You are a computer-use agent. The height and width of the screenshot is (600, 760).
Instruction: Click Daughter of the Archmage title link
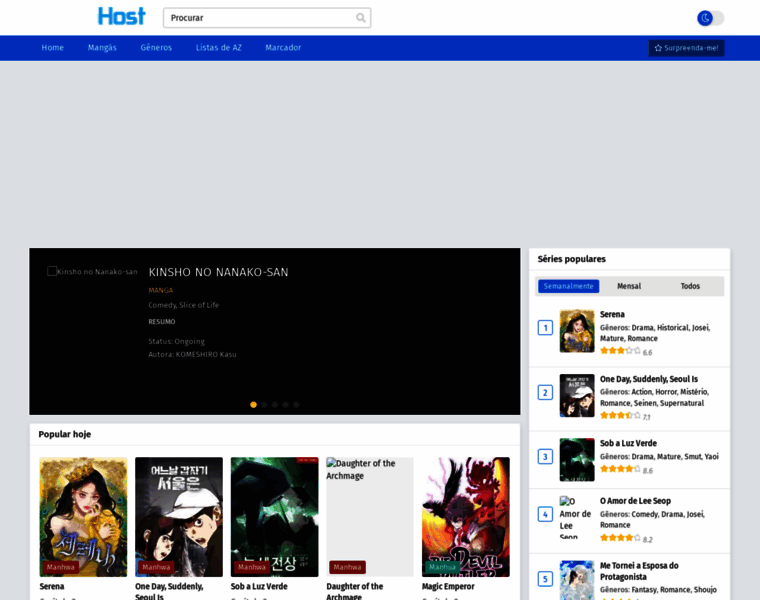[355, 592]
